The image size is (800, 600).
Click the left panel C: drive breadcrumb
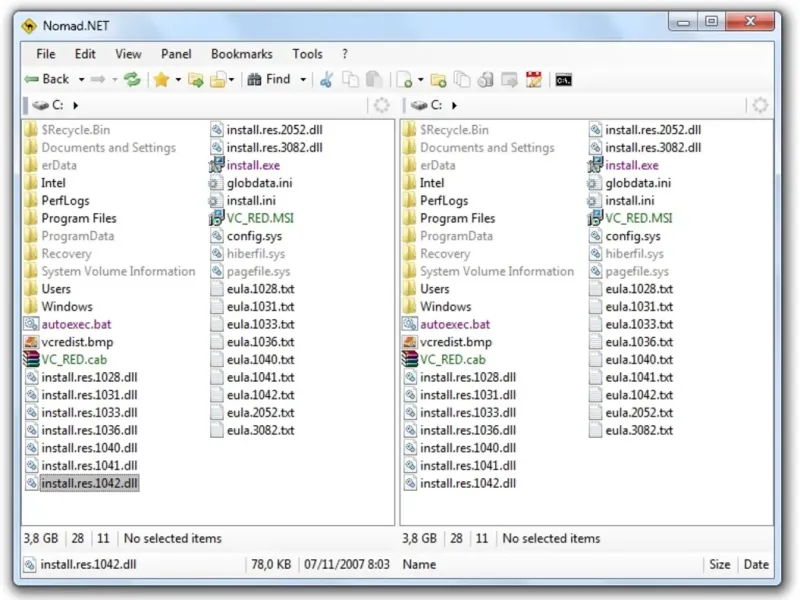(x=47, y=105)
